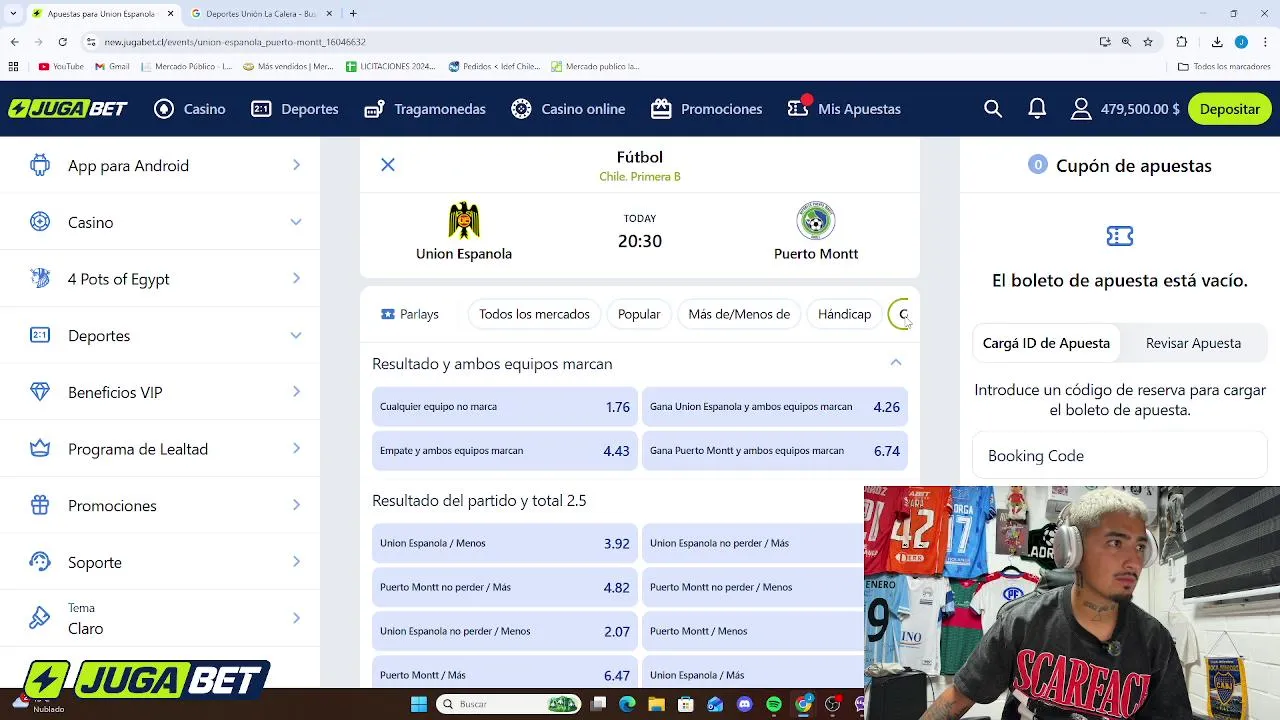Click the browser reload button
This screenshot has height=720, width=1280.
62,42
